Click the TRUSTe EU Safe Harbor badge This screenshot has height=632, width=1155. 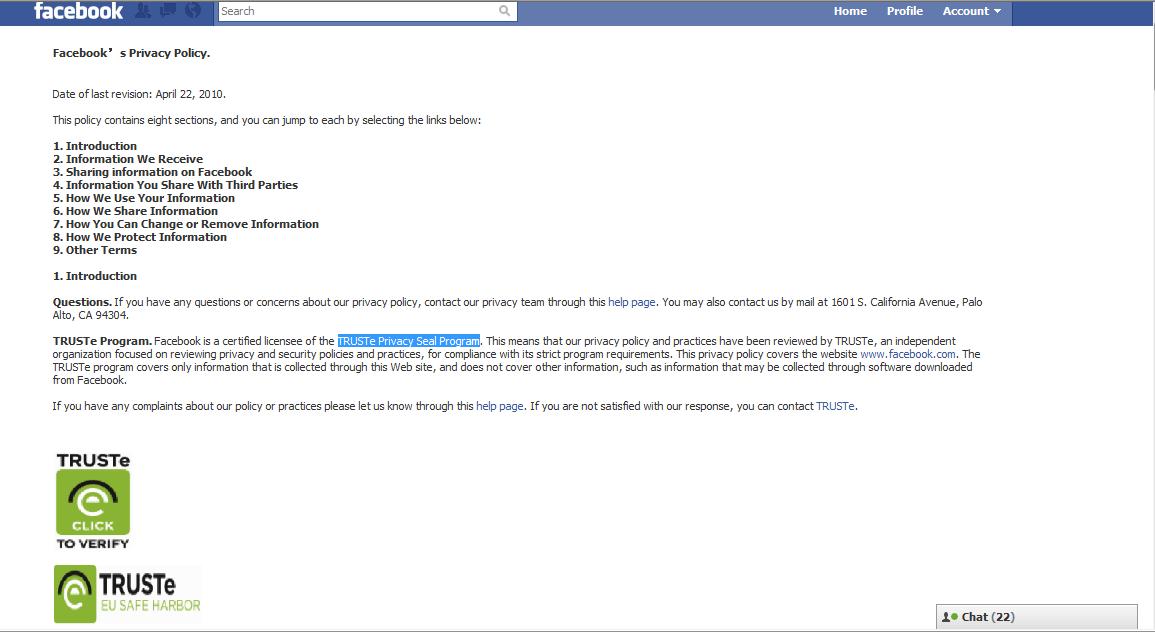127,594
